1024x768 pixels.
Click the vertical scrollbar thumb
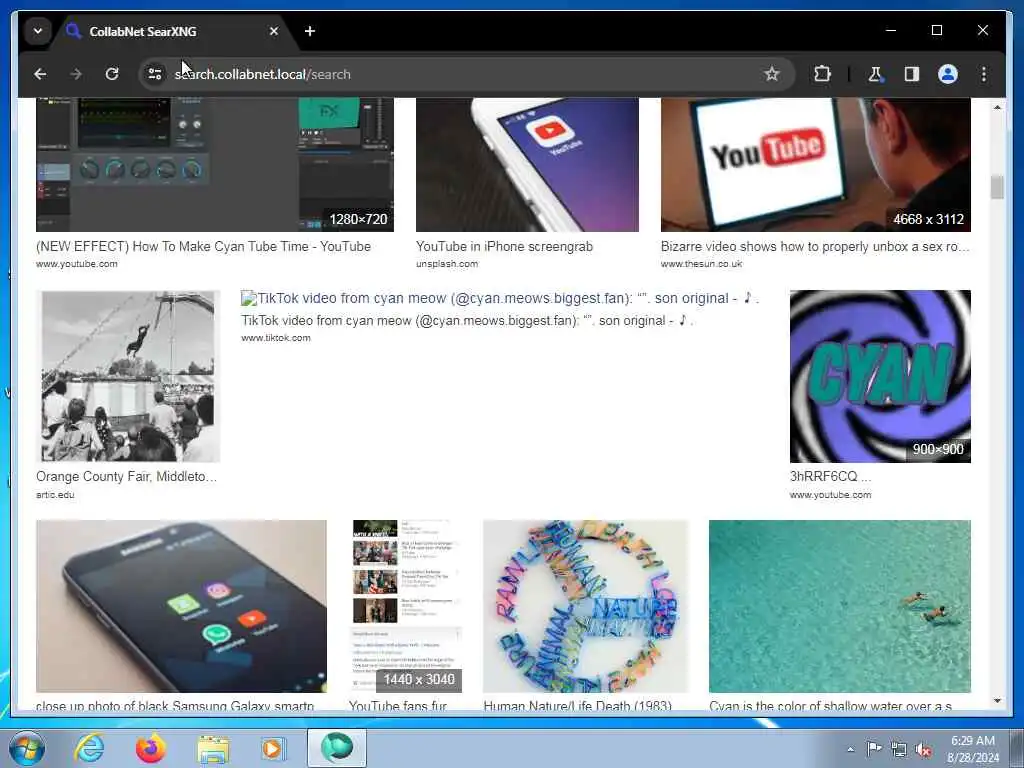coord(997,187)
